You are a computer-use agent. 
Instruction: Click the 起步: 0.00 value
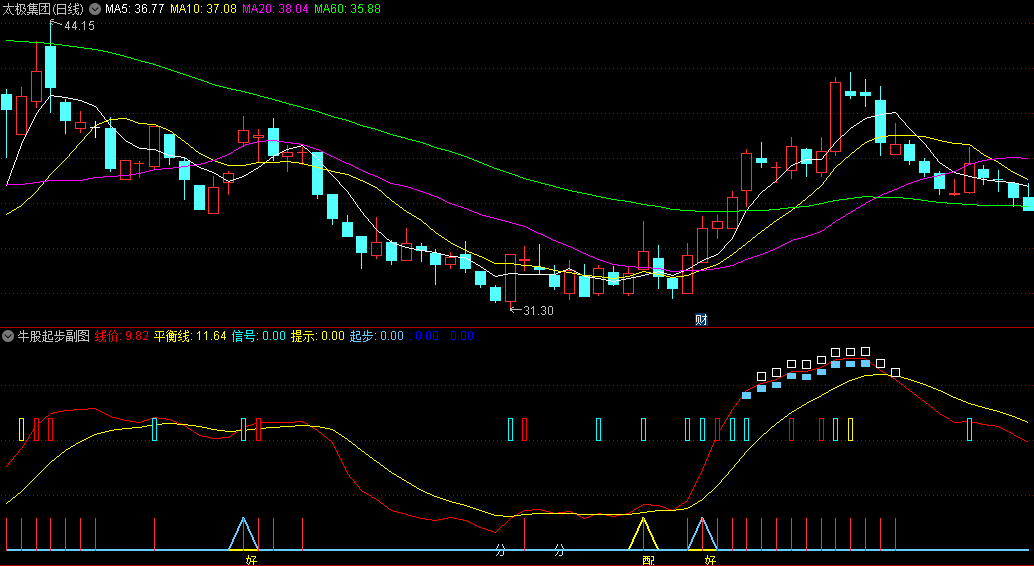(377, 336)
